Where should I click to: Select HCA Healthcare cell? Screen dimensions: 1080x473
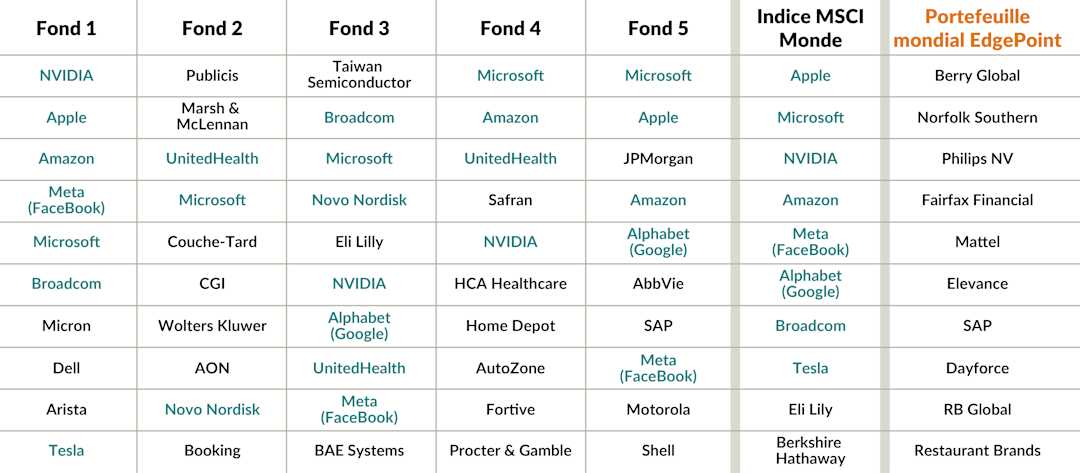tap(510, 284)
